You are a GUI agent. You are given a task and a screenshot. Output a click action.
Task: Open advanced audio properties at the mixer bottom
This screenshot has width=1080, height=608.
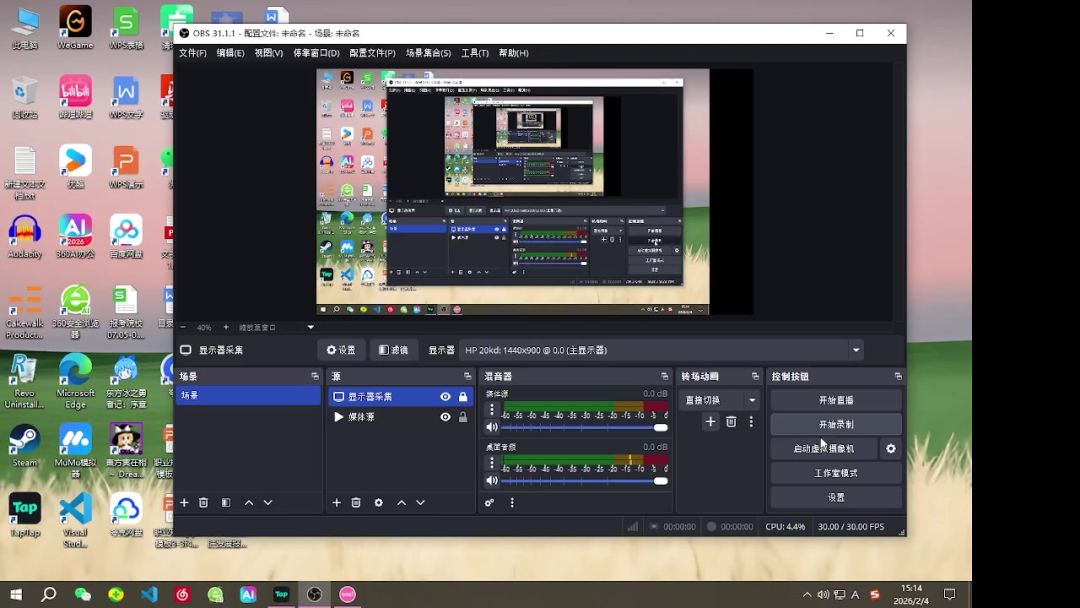coord(490,503)
